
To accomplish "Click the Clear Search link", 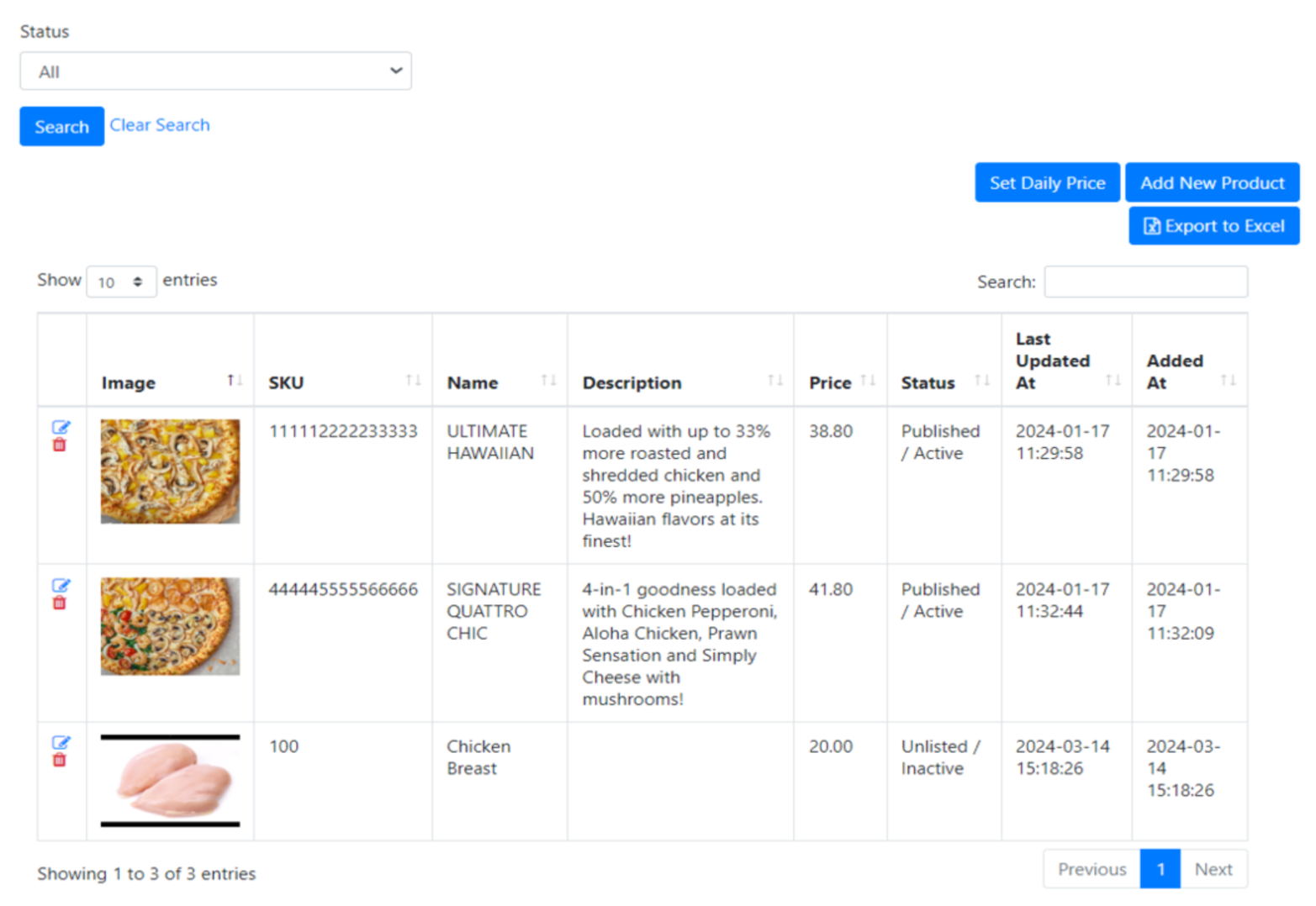I will pos(160,125).
